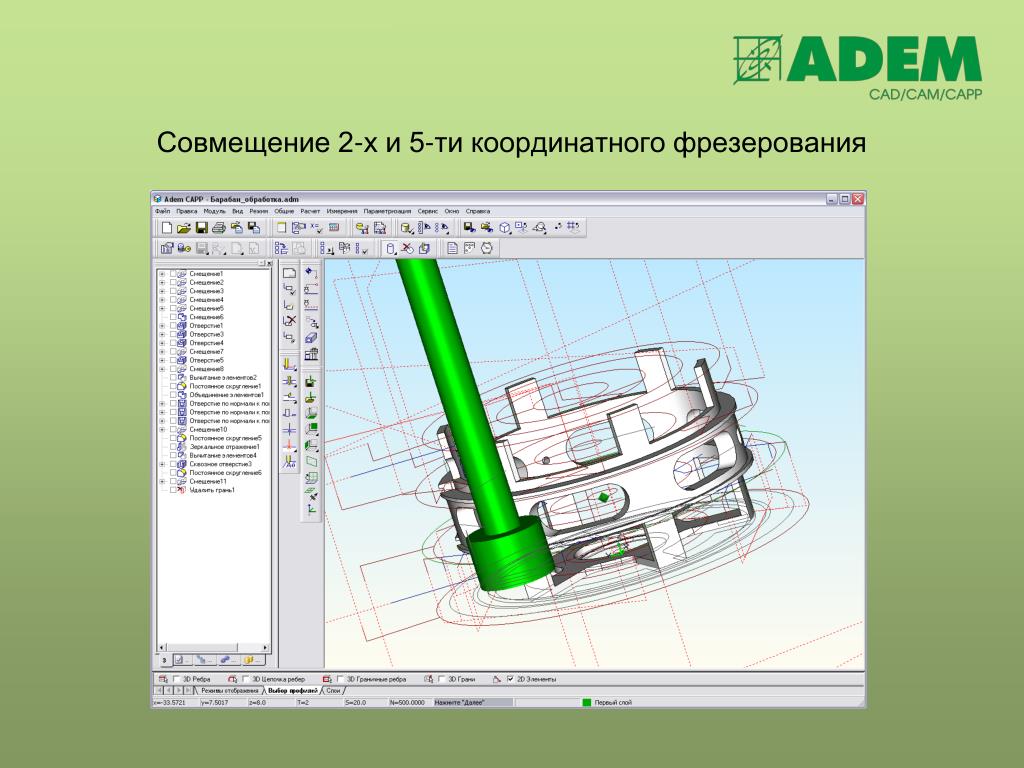
Task: Click the zoom magnifier view icon
Action: pos(539,228)
